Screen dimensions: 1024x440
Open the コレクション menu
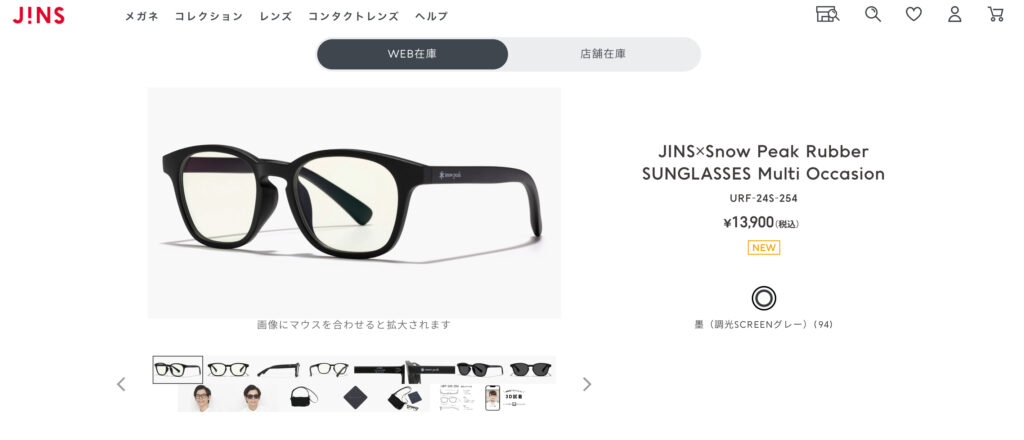209,16
